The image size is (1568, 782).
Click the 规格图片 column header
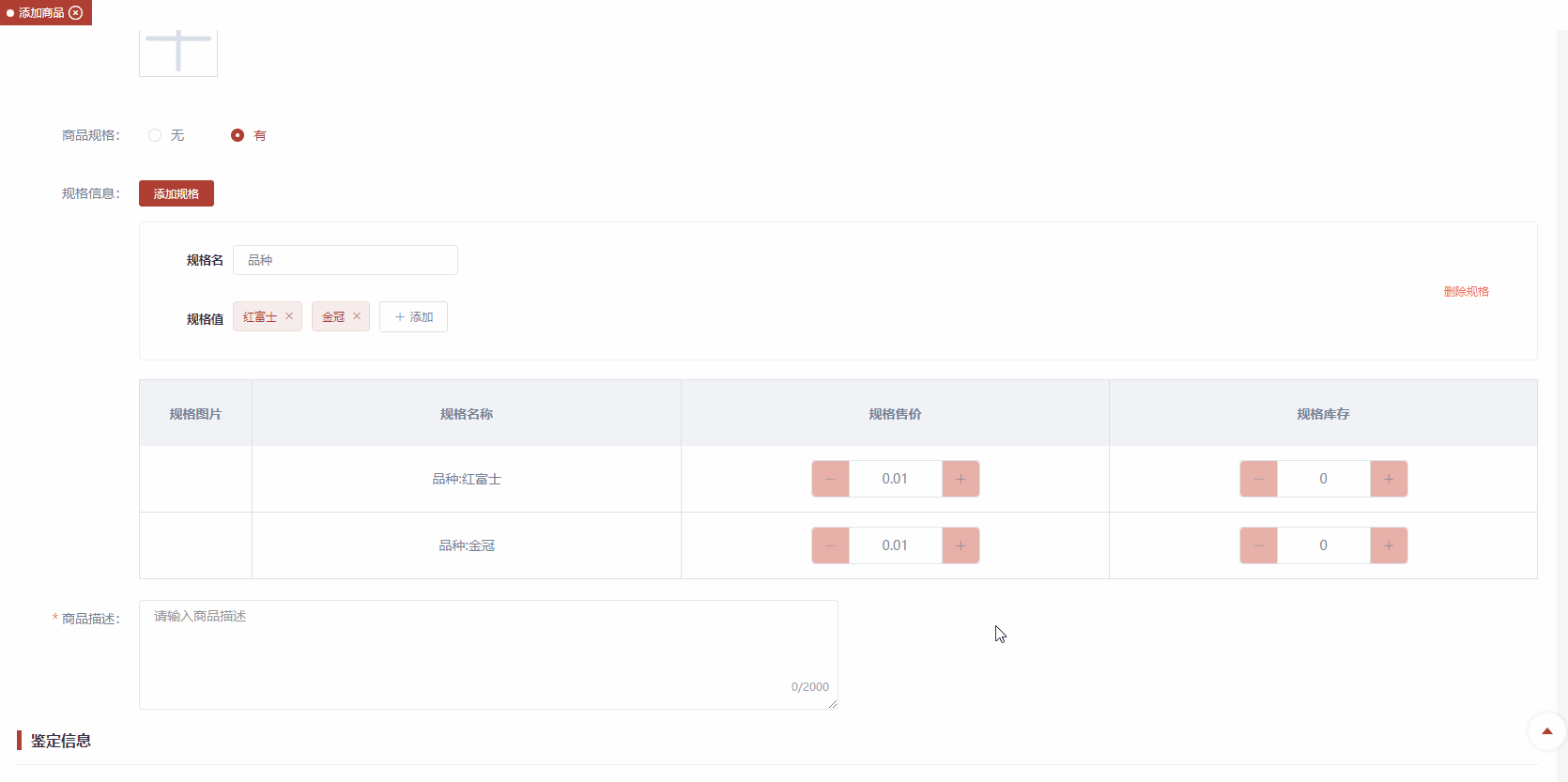tap(195, 414)
